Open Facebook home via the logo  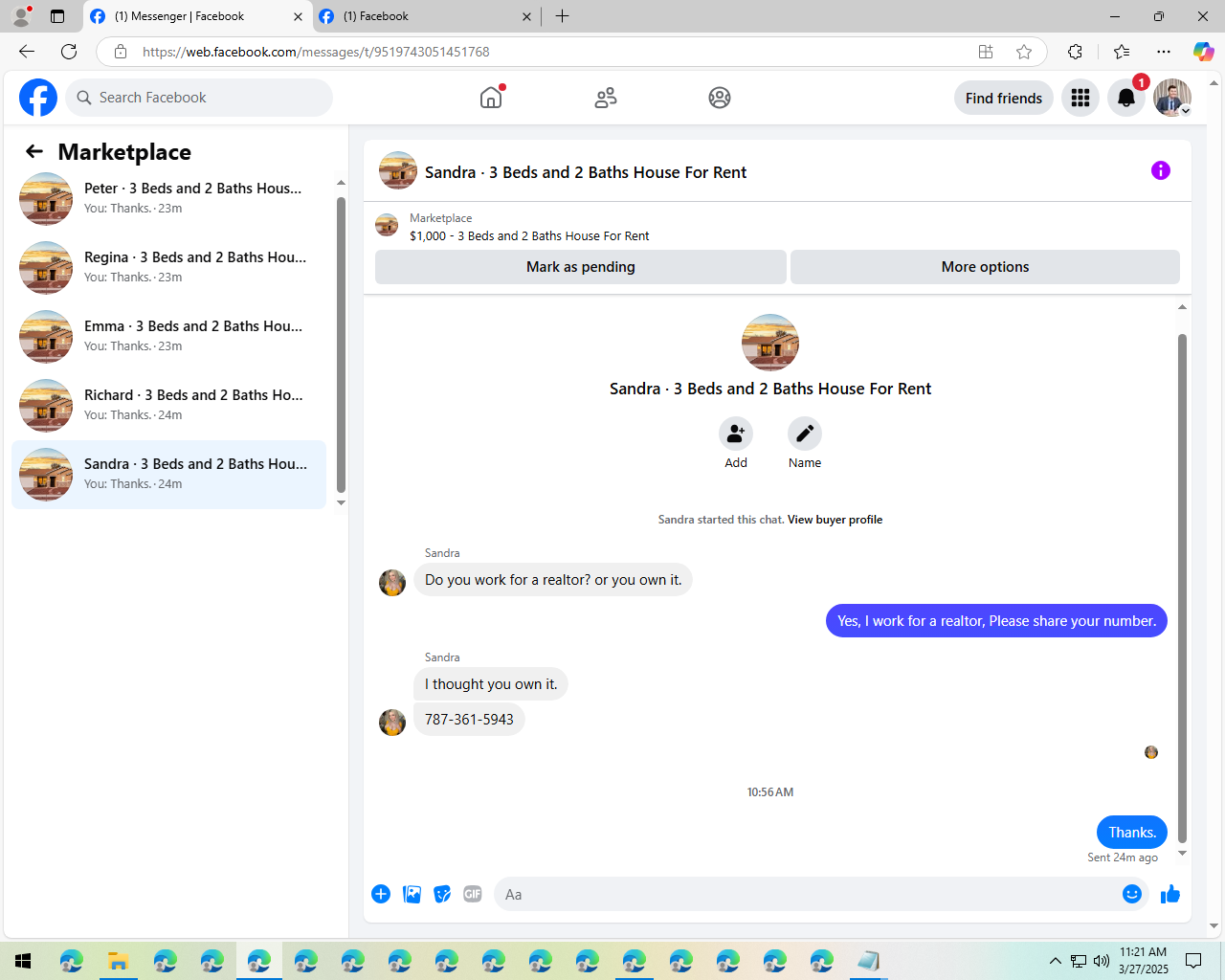tap(38, 98)
